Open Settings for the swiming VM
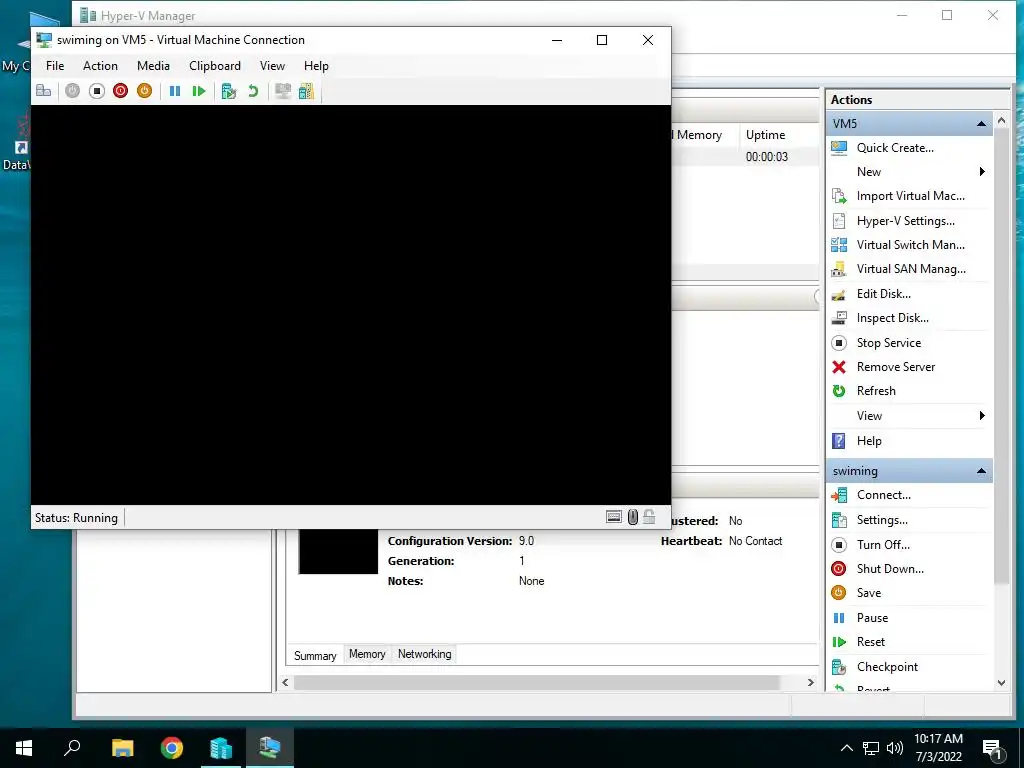The image size is (1024, 768). [x=882, y=520]
